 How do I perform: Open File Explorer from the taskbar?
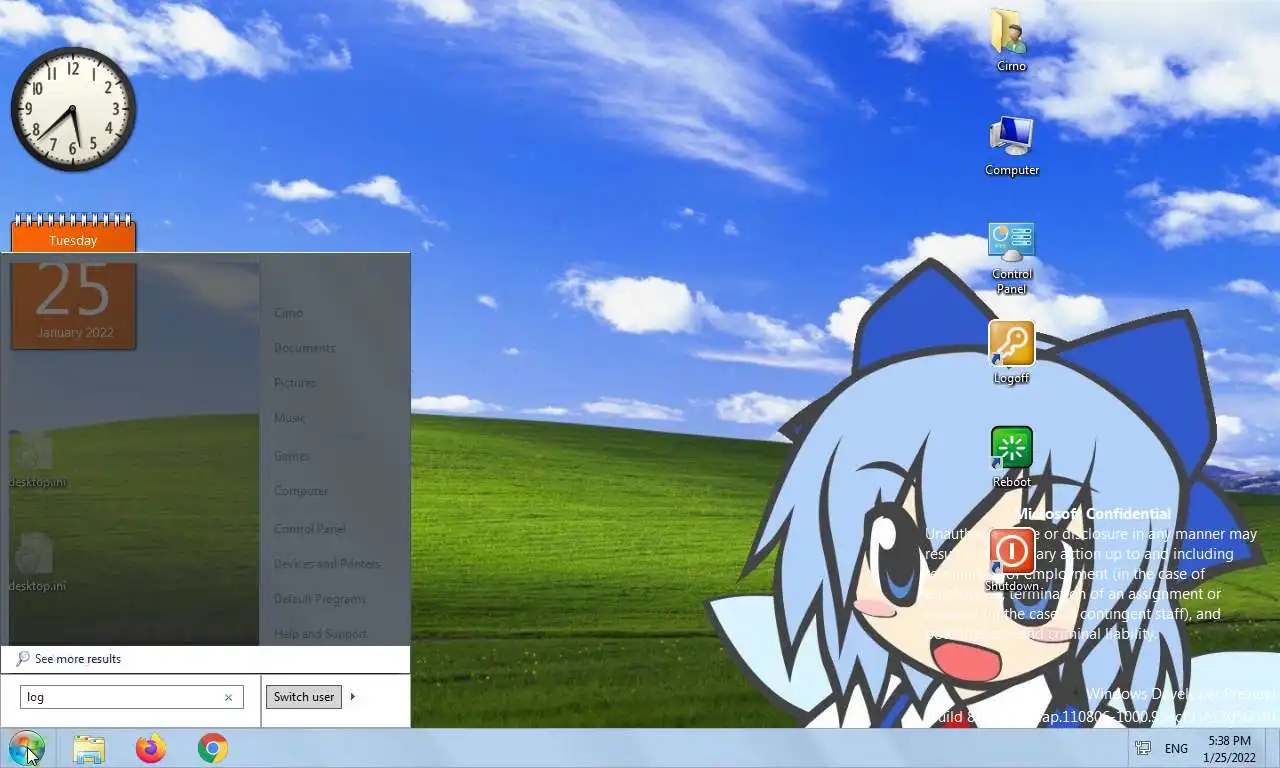click(x=89, y=748)
